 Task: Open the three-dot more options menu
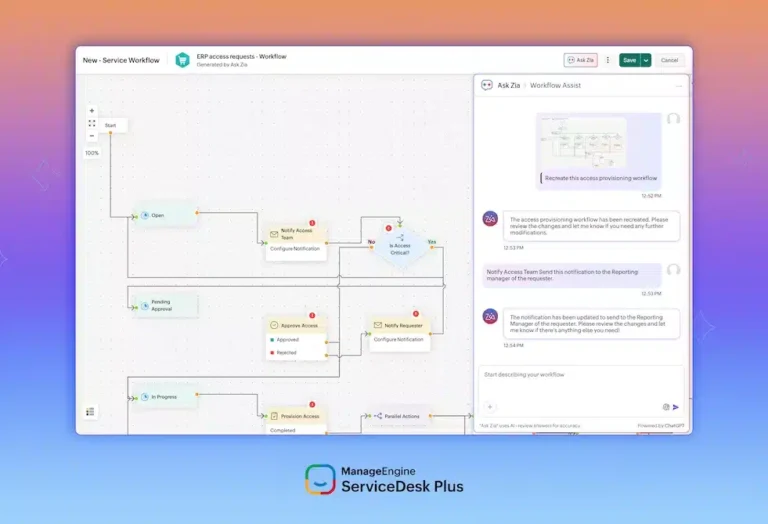607,60
